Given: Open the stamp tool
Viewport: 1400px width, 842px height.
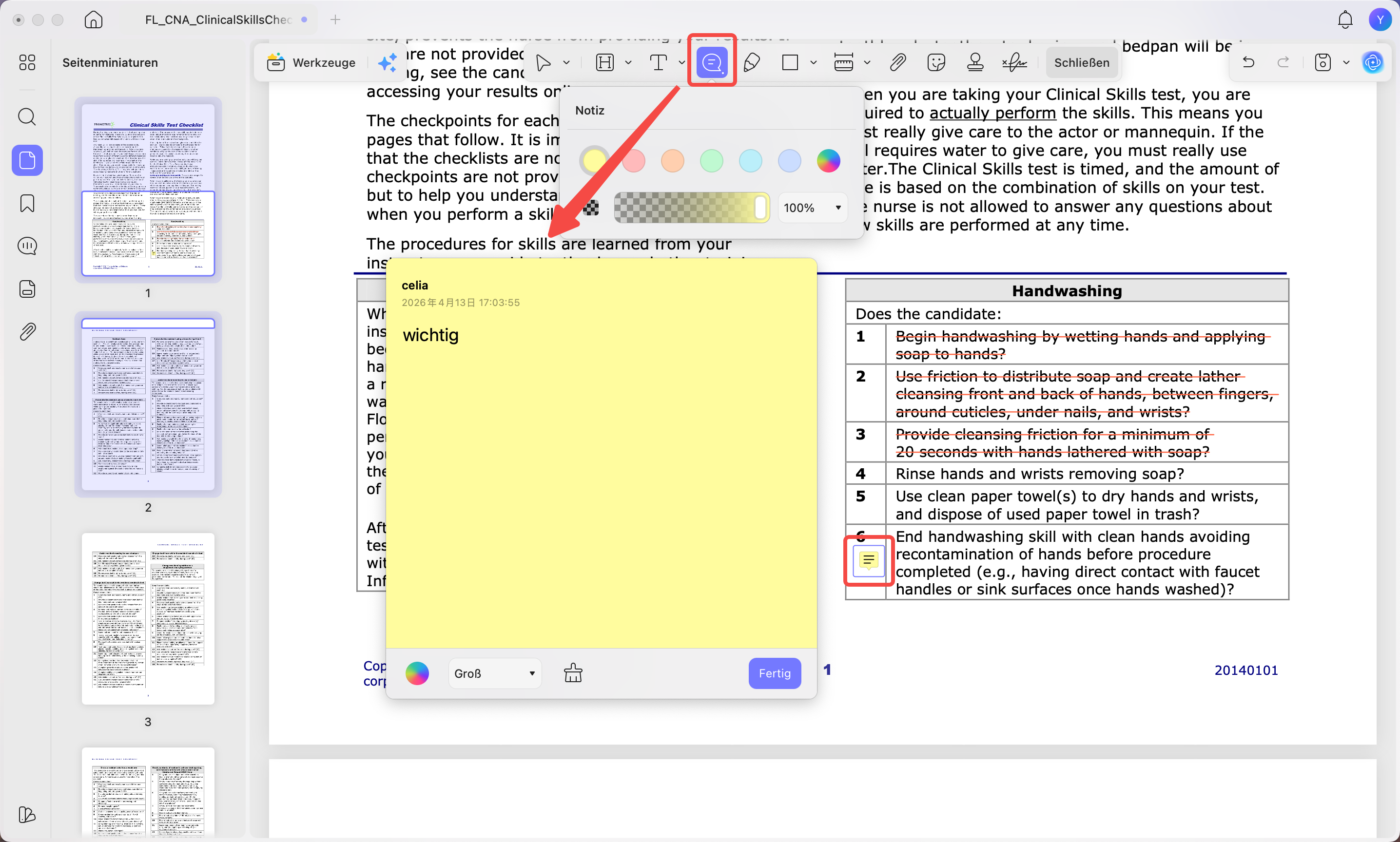Looking at the screenshot, I should click(975, 62).
